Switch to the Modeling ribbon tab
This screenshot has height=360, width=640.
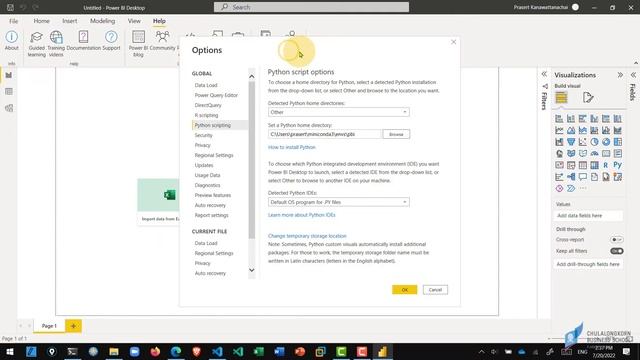(102, 21)
